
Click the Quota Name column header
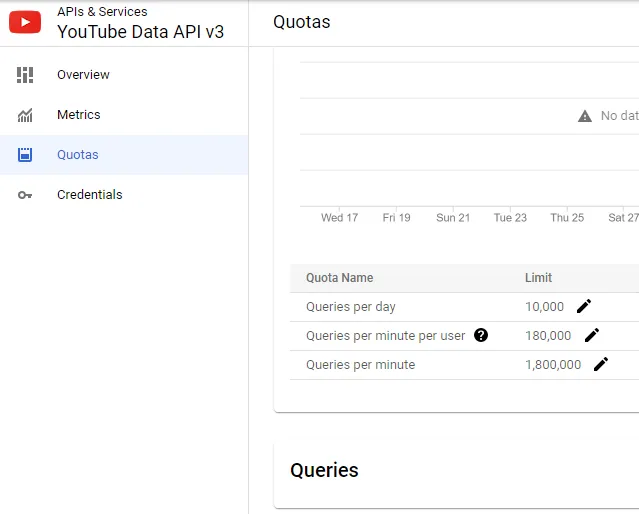[x=339, y=278]
